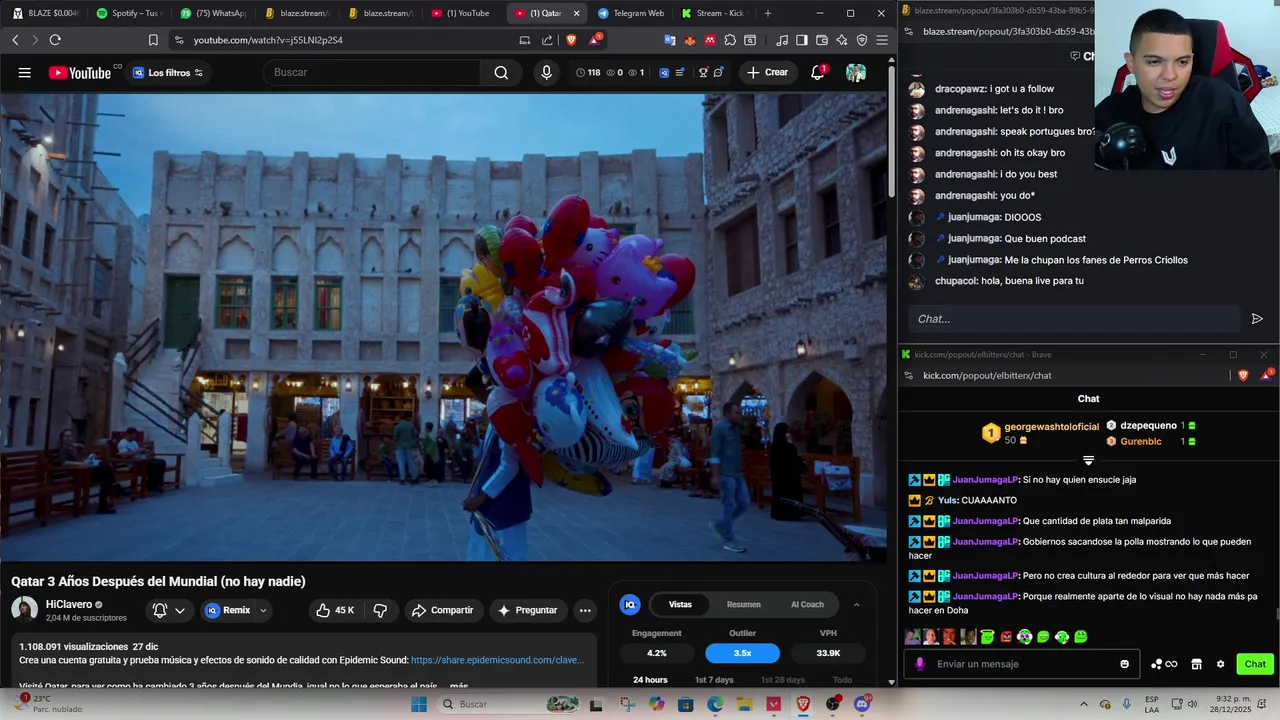This screenshot has height=720, width=1280.
Task: Open YouTube notifications bell
Action: 818,72
